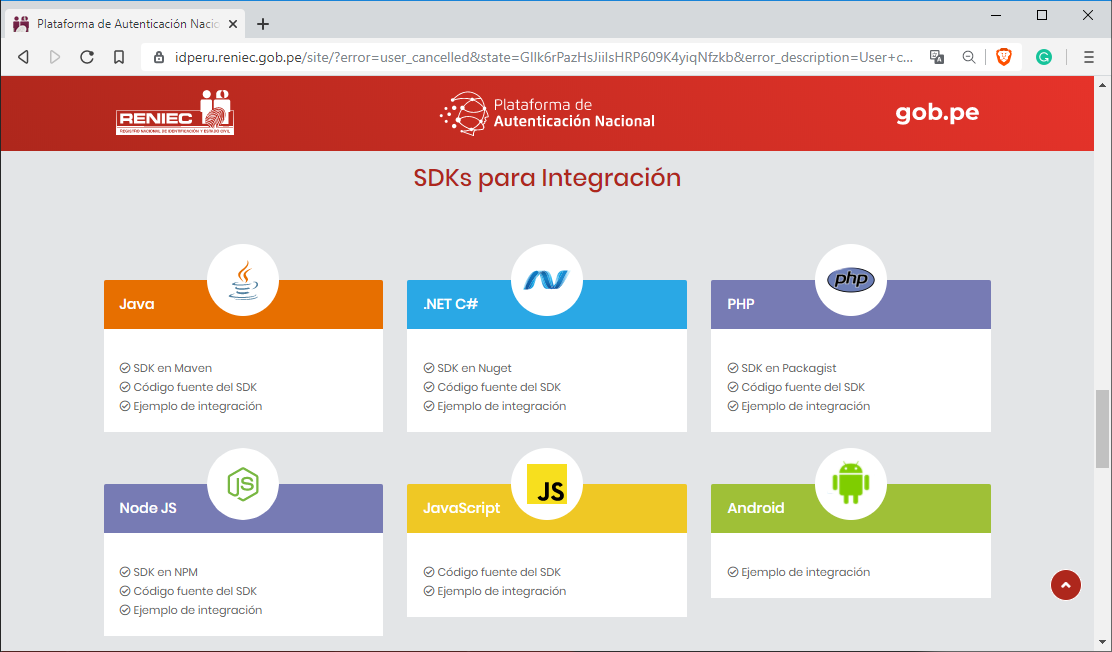
Task: Click the zoom out magnifier icon
Action: coord(969,57)
